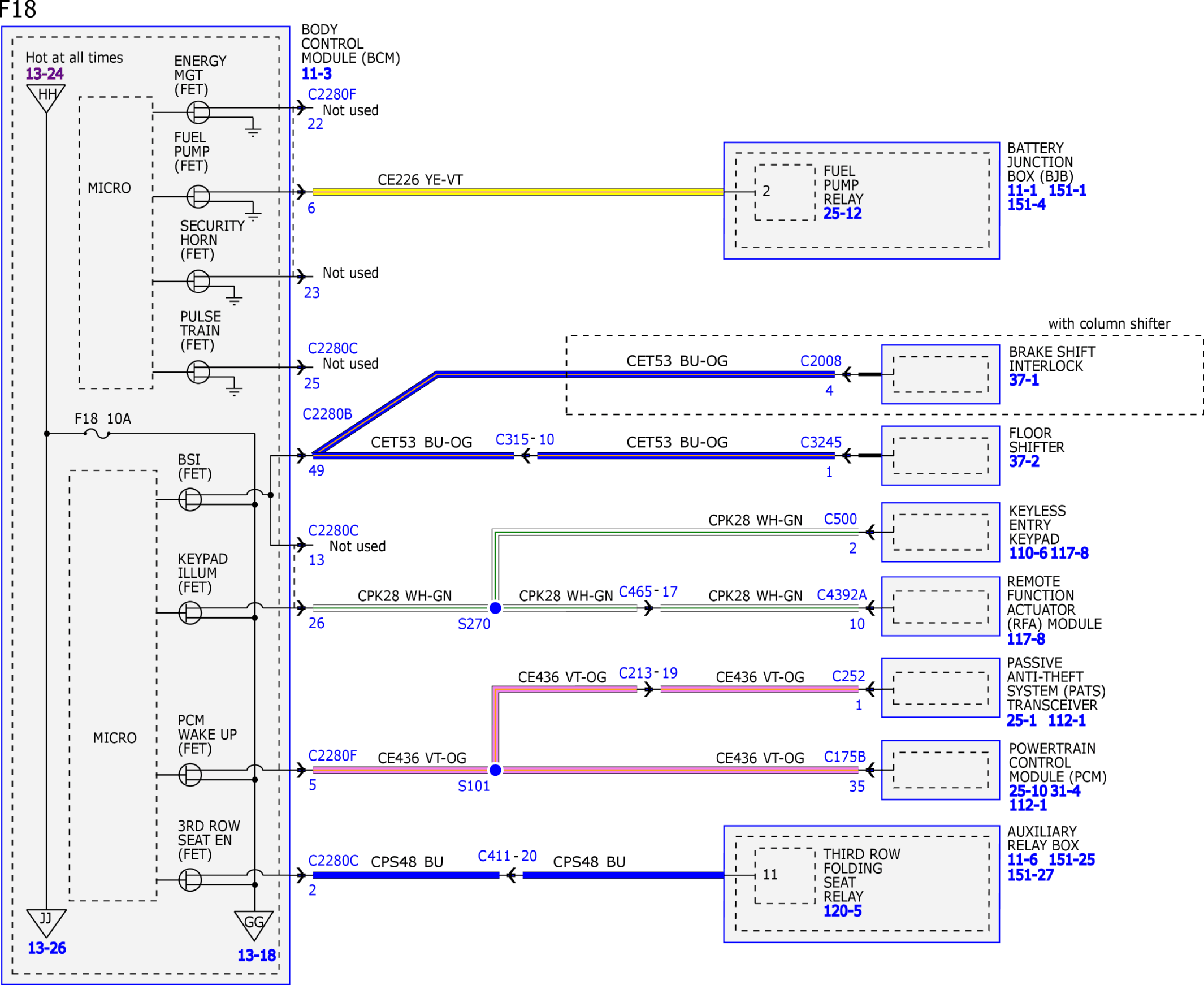Click the S270 splice dot
1204x985 pixels.
point(495,608)
